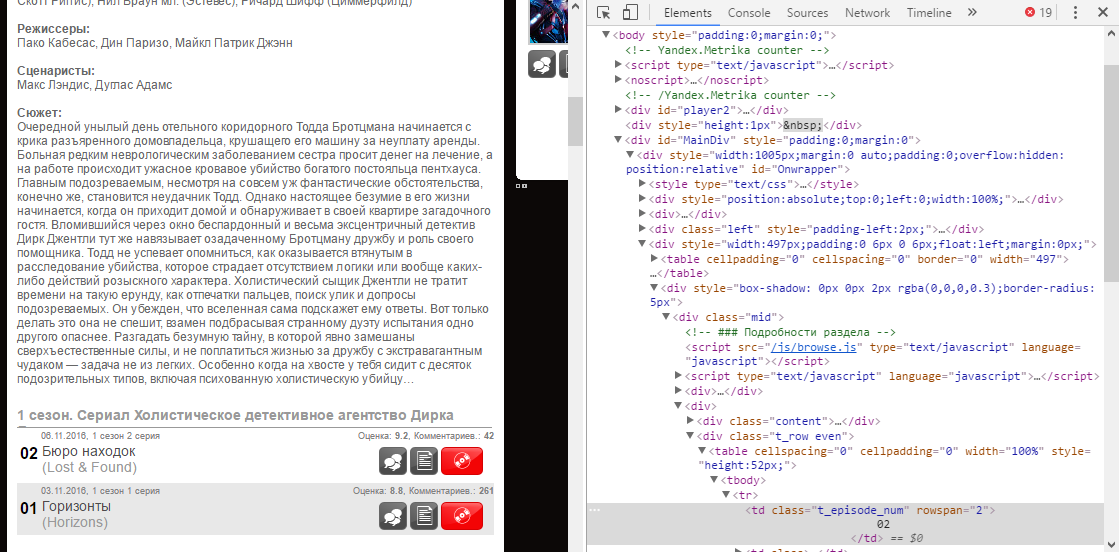1119x552 pixels.
Task: Open the Network tab
Action: [867, 13]
